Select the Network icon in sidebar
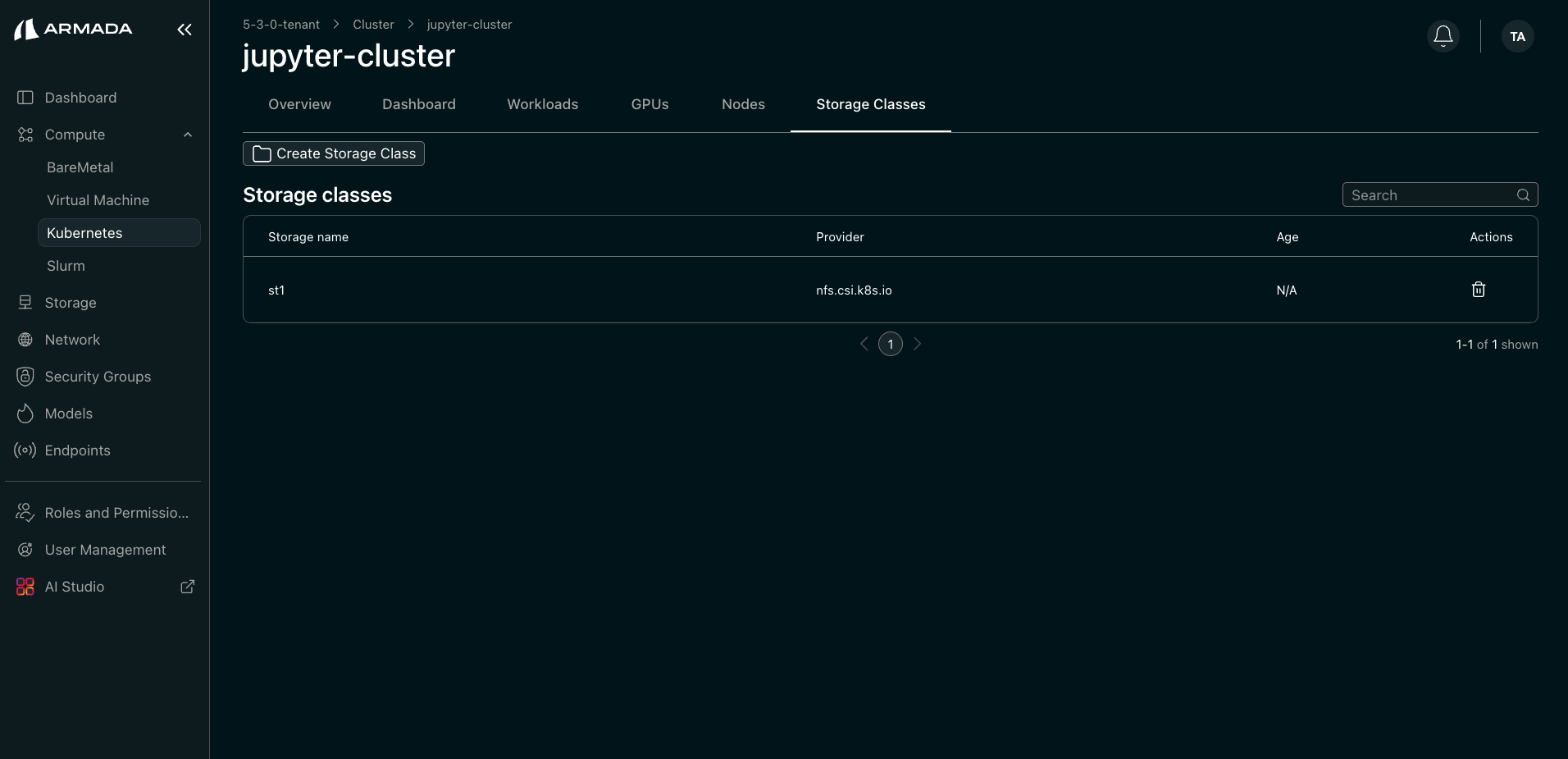Image resolution: width=1568 pixels, height=759 pixels. (25, 339)
